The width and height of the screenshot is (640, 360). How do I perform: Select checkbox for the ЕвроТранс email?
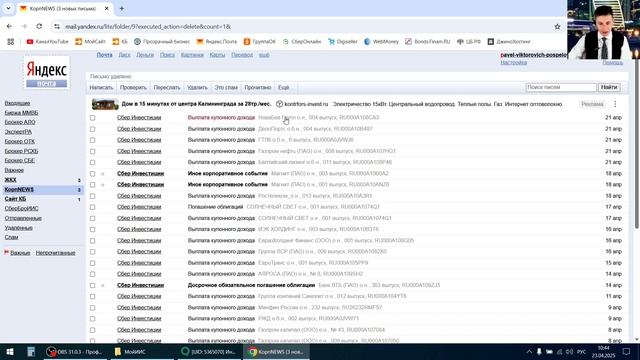(x=93, y=263)
